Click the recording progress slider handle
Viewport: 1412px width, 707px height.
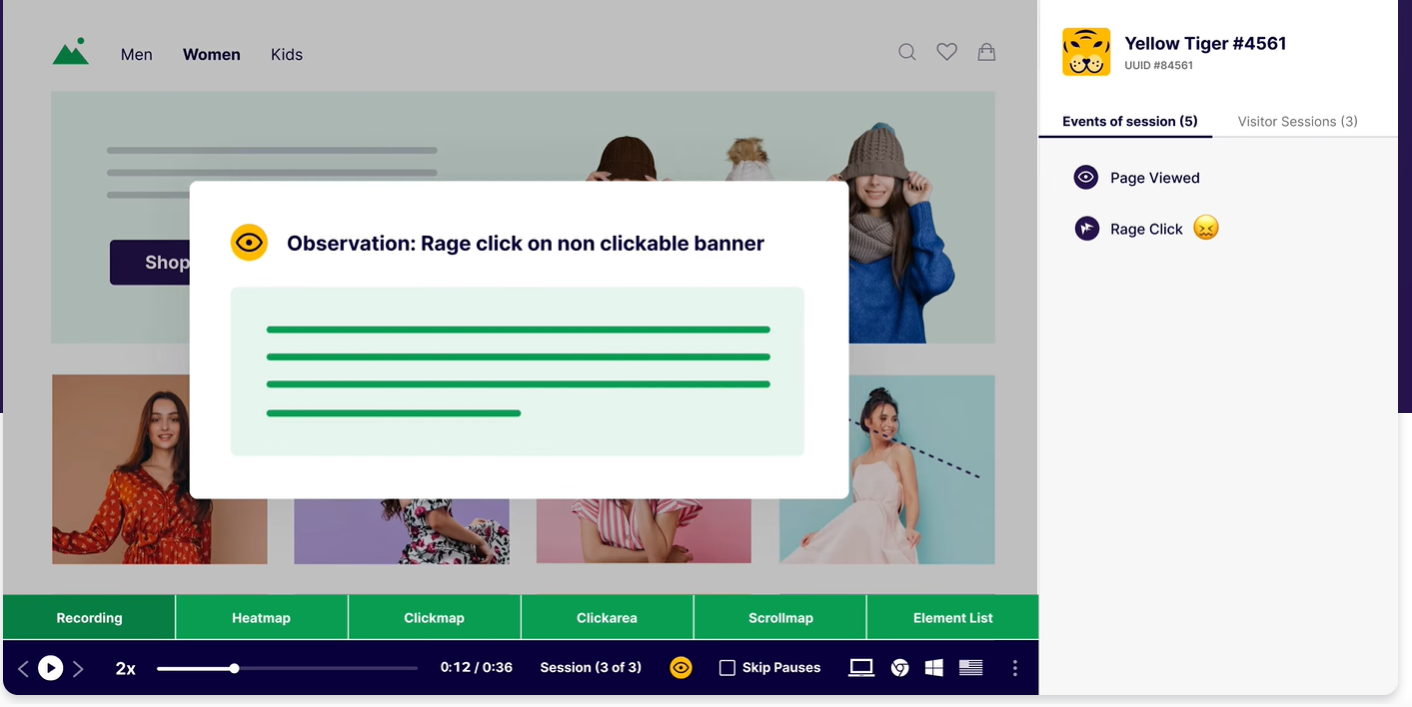pyautogui.click(x=234, y=668)
